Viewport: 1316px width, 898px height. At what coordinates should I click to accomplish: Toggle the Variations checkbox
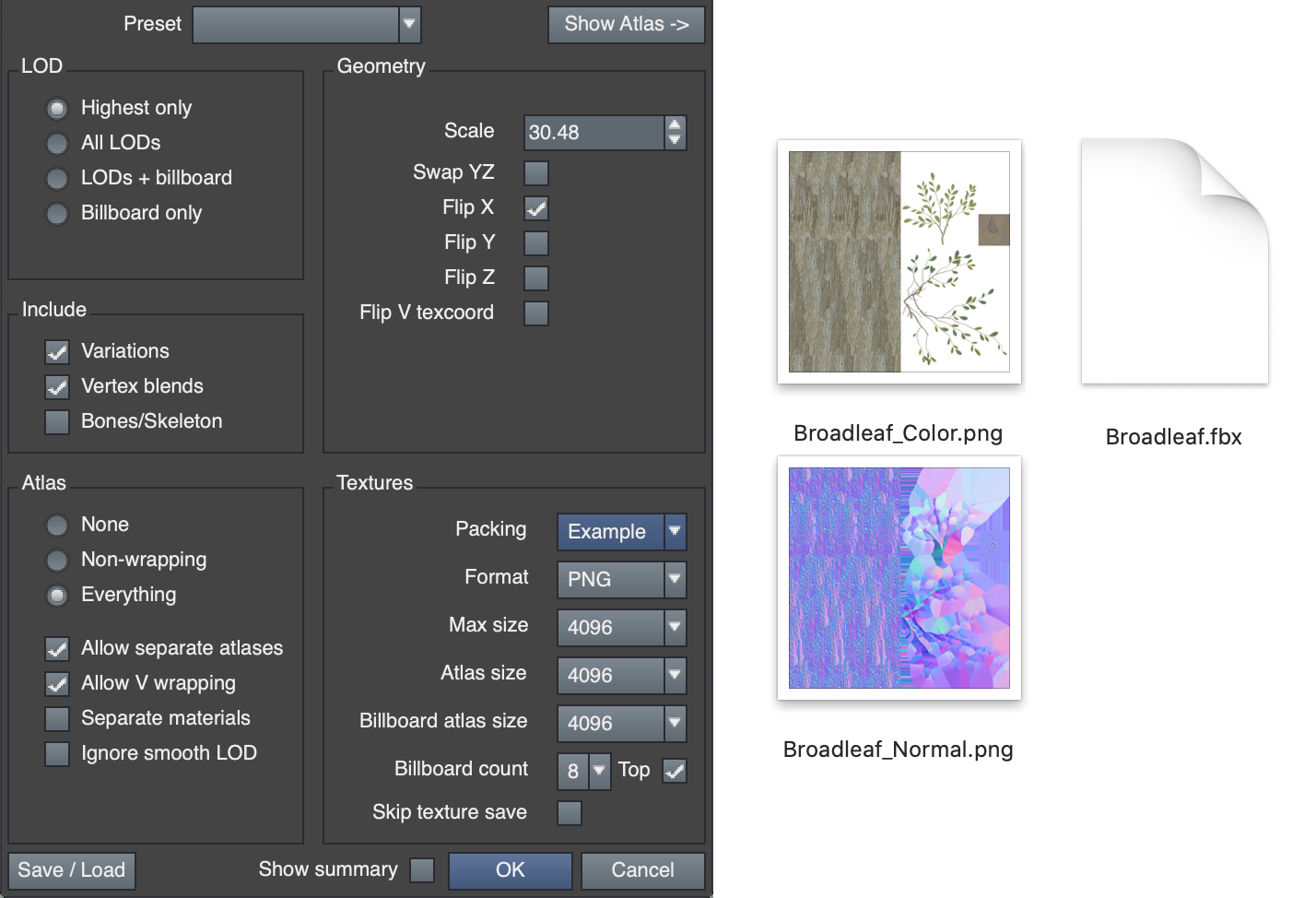tap(57, 352)
